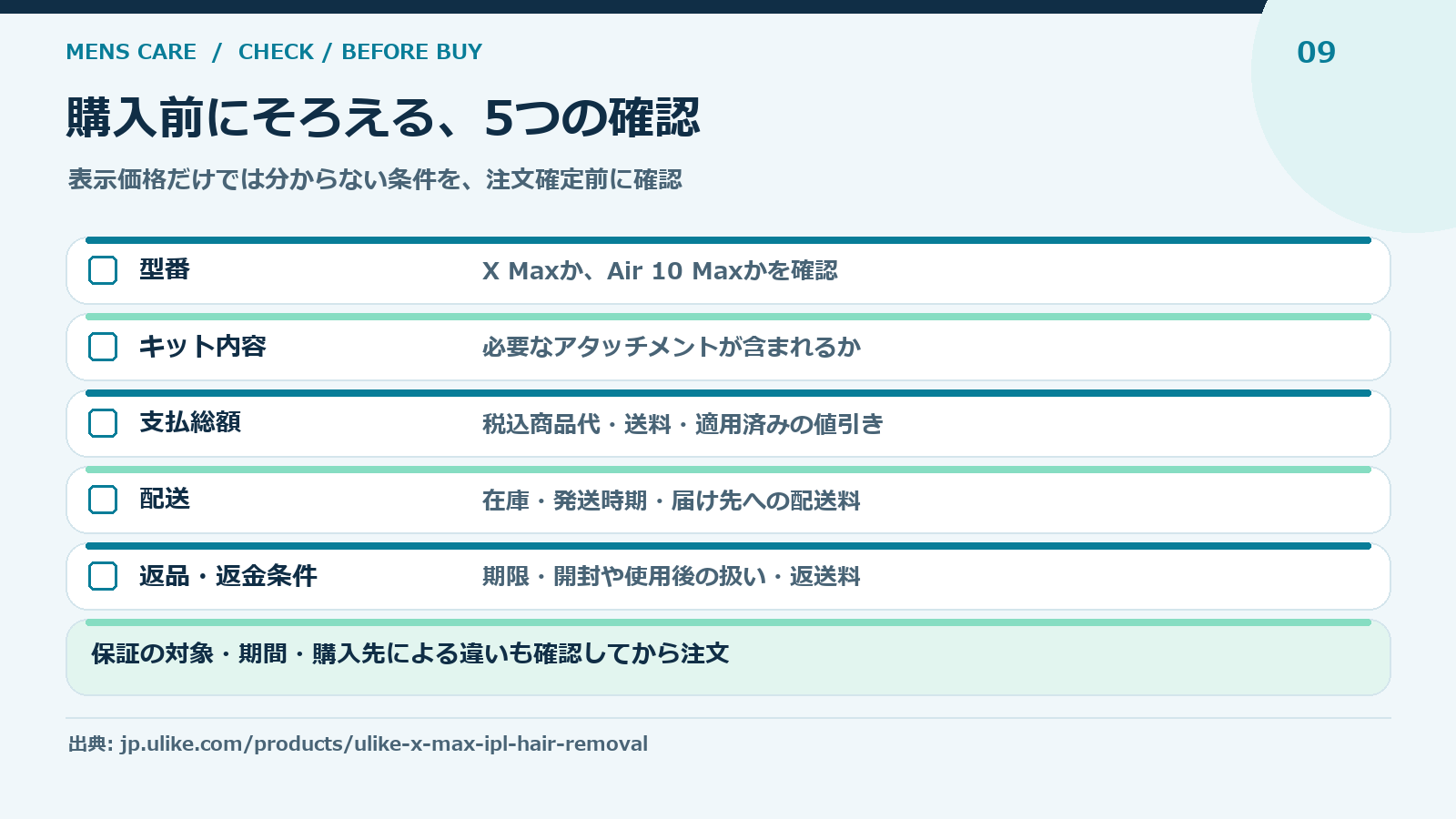Check the キット内容 checkbox
The width and height of the screenshot is (1456, 819).
pyautogui.click(x=103, y=347)
